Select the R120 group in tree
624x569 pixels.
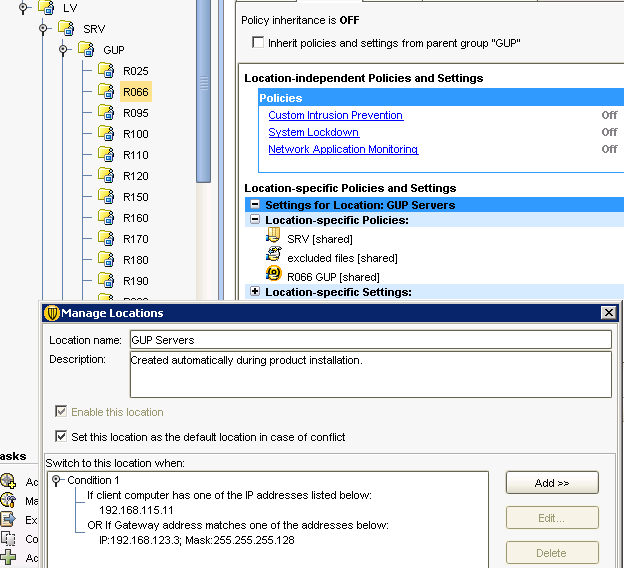pos(136,176)
